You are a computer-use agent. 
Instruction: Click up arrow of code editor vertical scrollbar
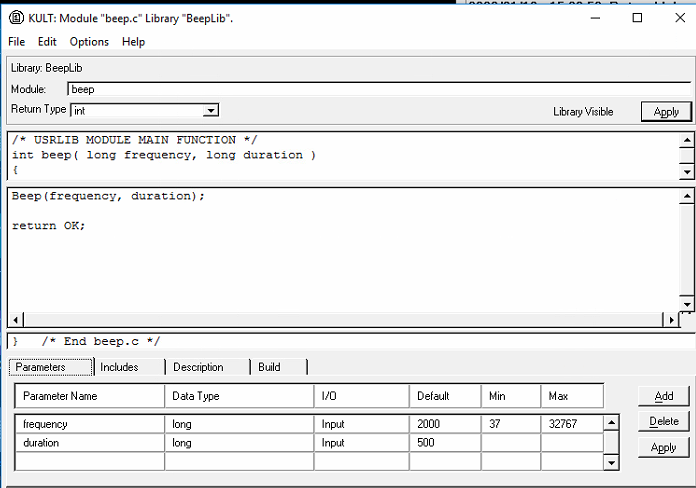687,196
